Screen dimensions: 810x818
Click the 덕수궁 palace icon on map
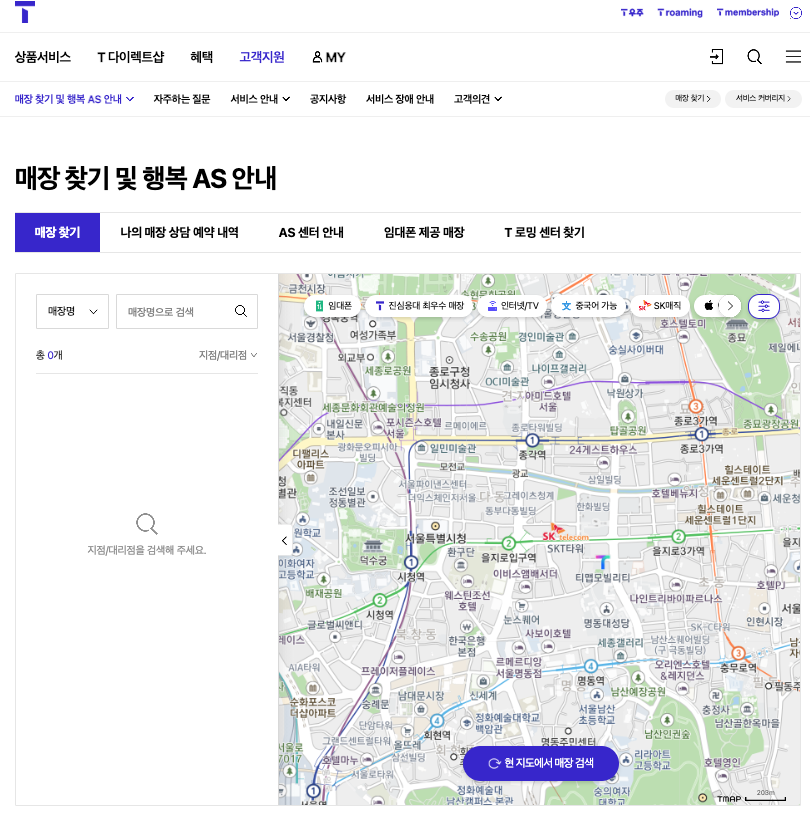pos(373,546)
